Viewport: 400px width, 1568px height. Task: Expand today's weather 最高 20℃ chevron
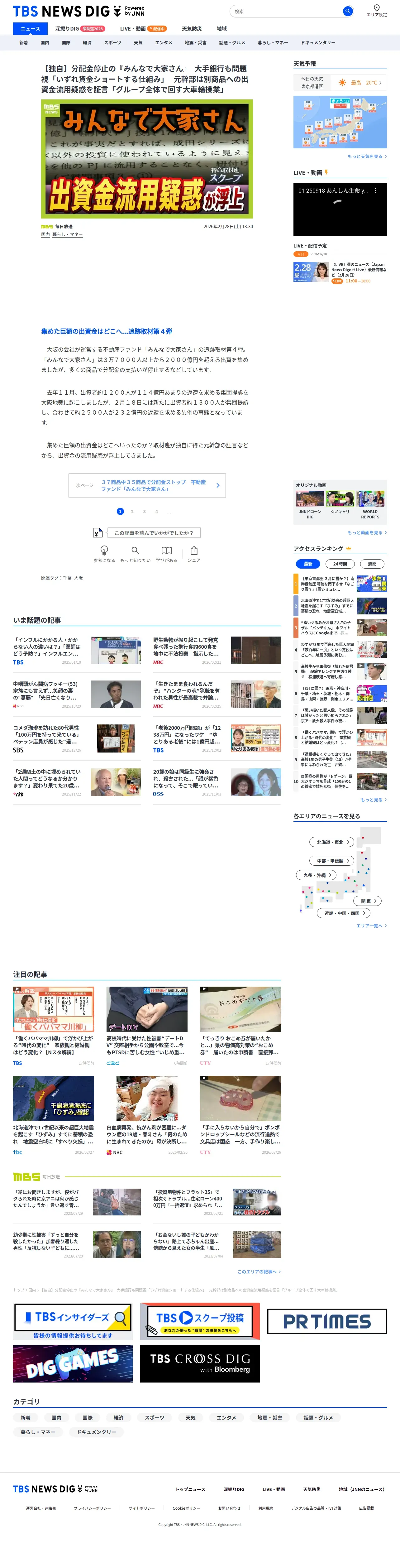click(x=380, y=82)
